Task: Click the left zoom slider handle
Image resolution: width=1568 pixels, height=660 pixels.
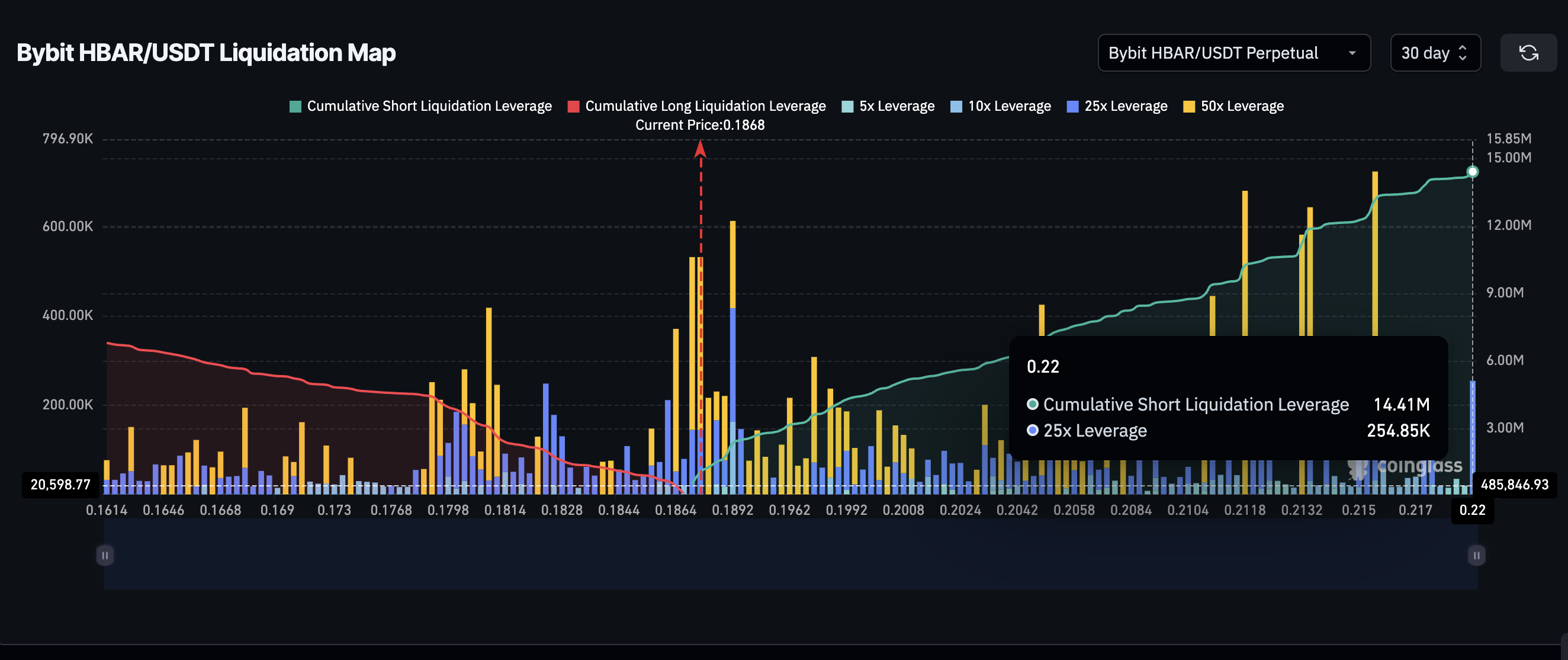Action: tap(105, 555)
